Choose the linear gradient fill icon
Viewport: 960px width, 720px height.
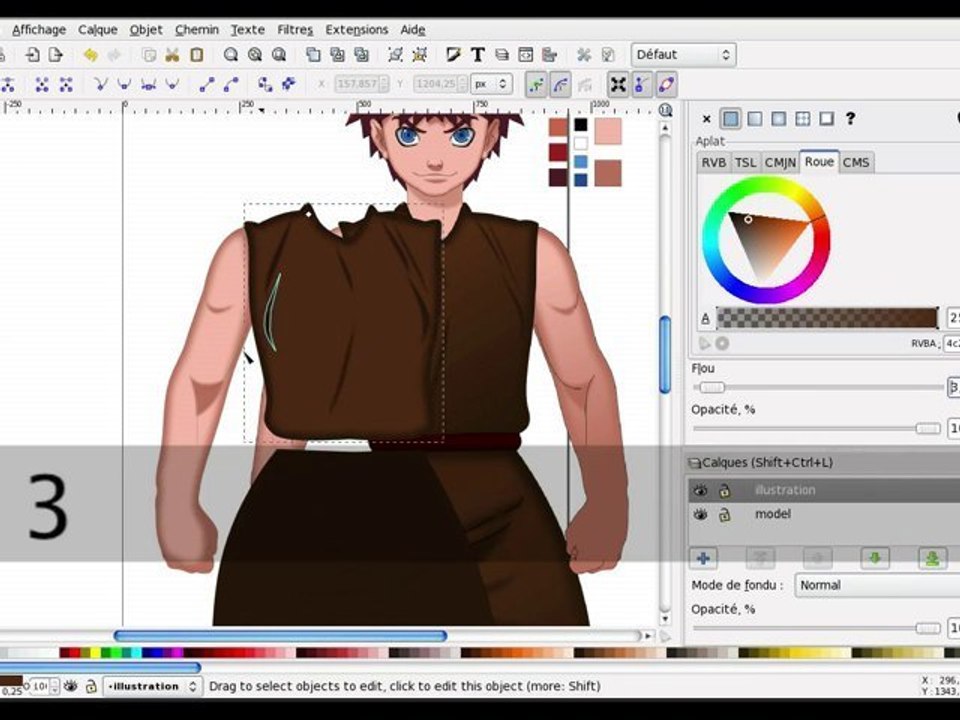coord(755,119)
